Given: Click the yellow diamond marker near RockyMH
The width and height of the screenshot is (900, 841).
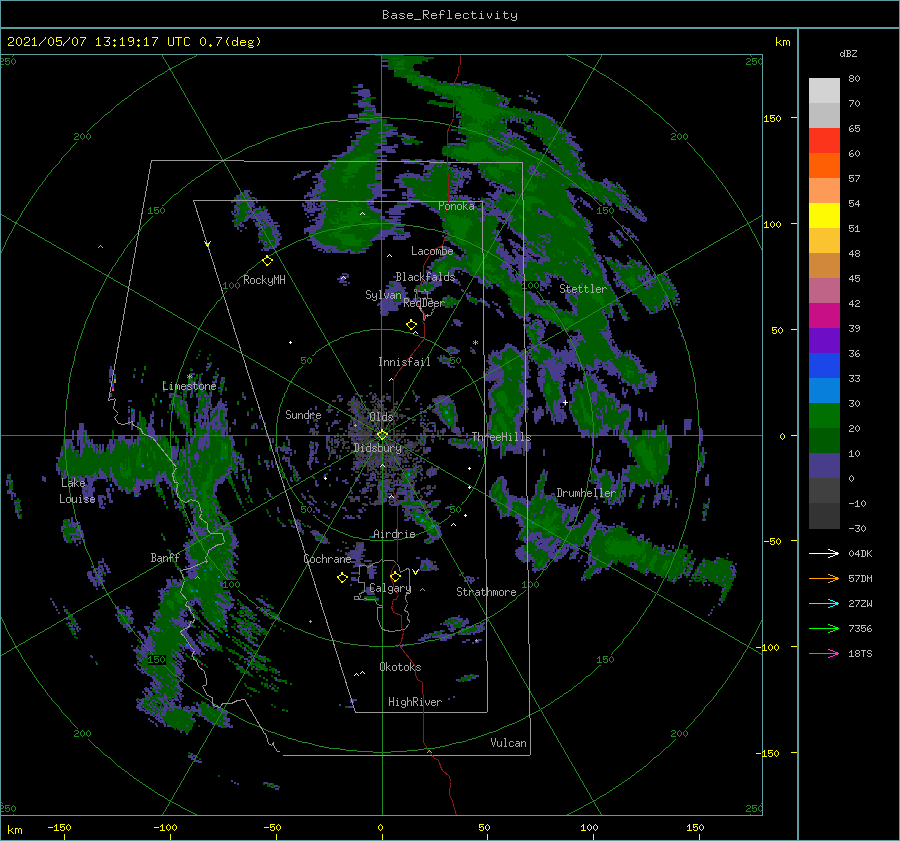Looking at the screenshot, I should pyautogui.click(x=267, y=261).
